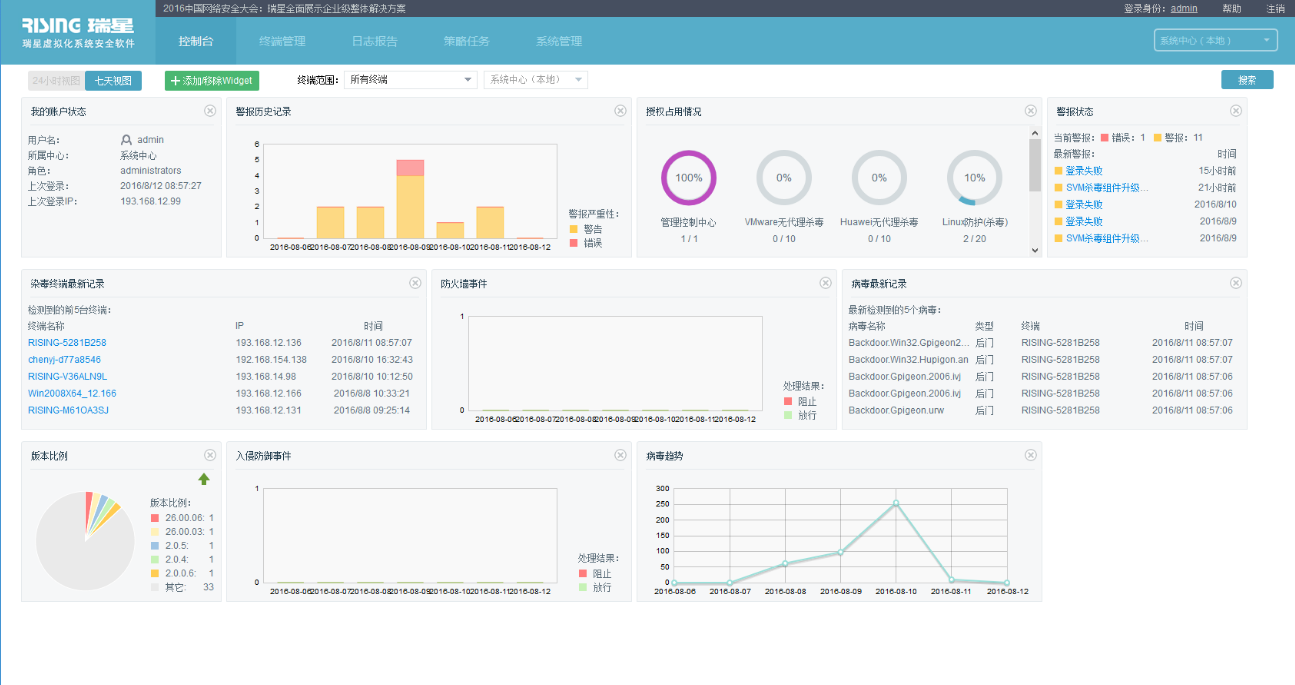Close the 版本比例 widget
This screenshot has height=685, width=1295.
click(210, 455)
